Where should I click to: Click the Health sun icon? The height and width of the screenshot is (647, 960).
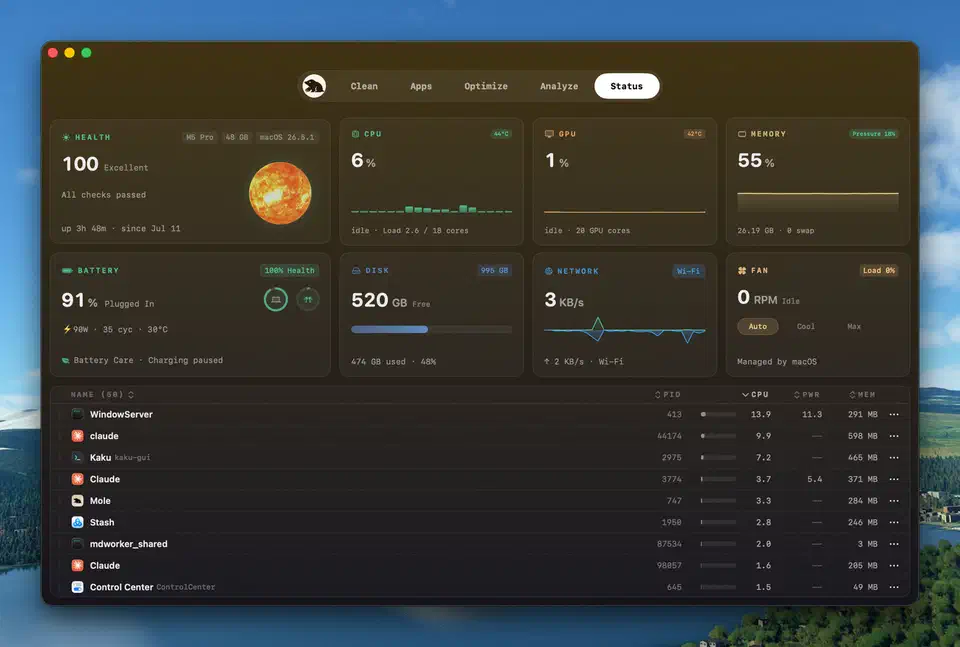point(66,137)
